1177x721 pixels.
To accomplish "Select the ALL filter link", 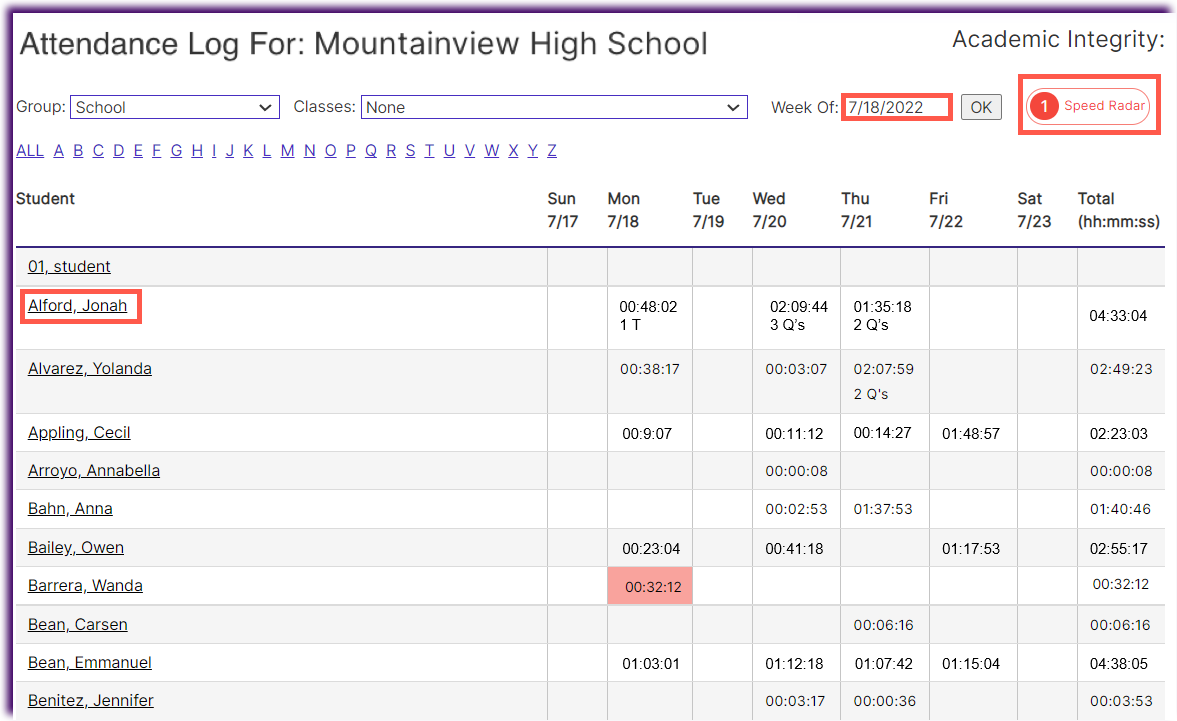I will (29, 150).
